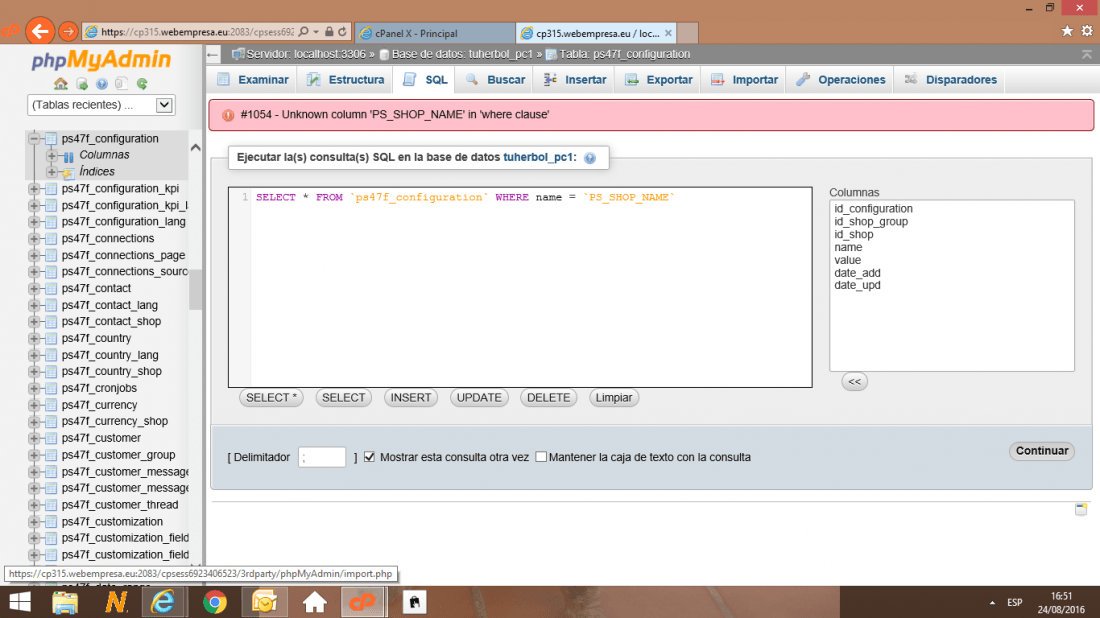Open query console icon at bottom right

1081,509
